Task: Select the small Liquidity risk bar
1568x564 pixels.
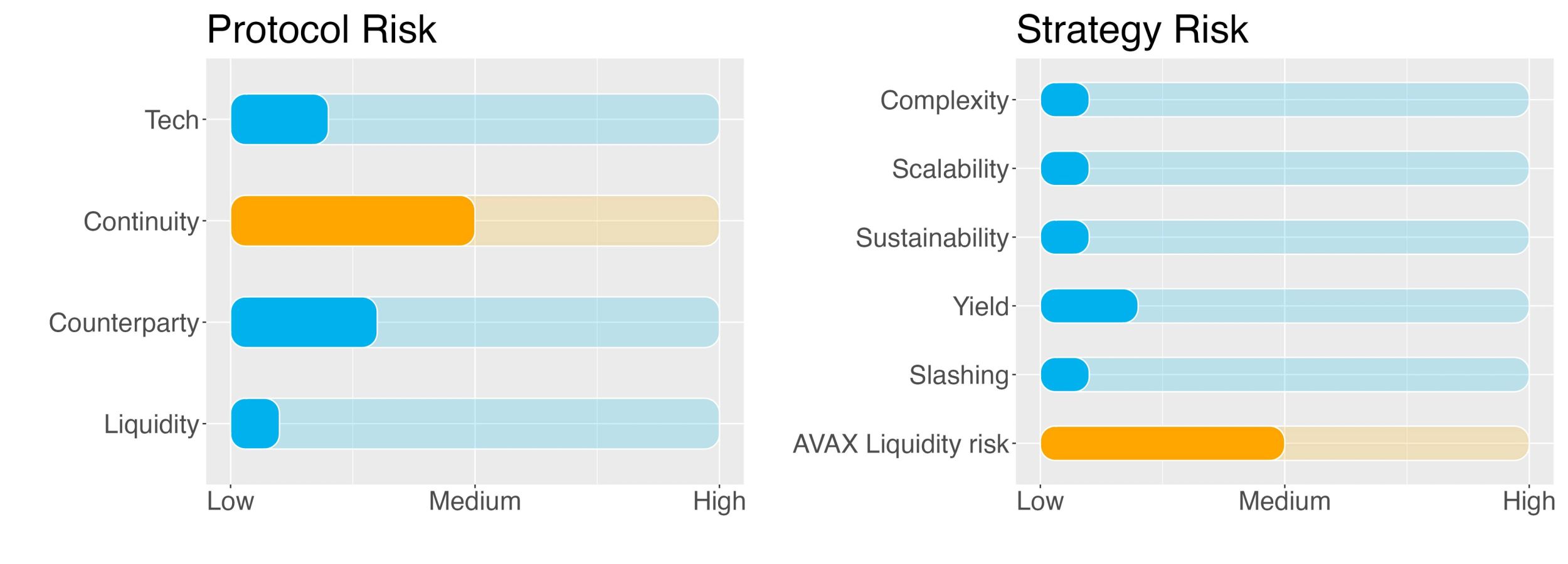Action: (x=255, y=424)
